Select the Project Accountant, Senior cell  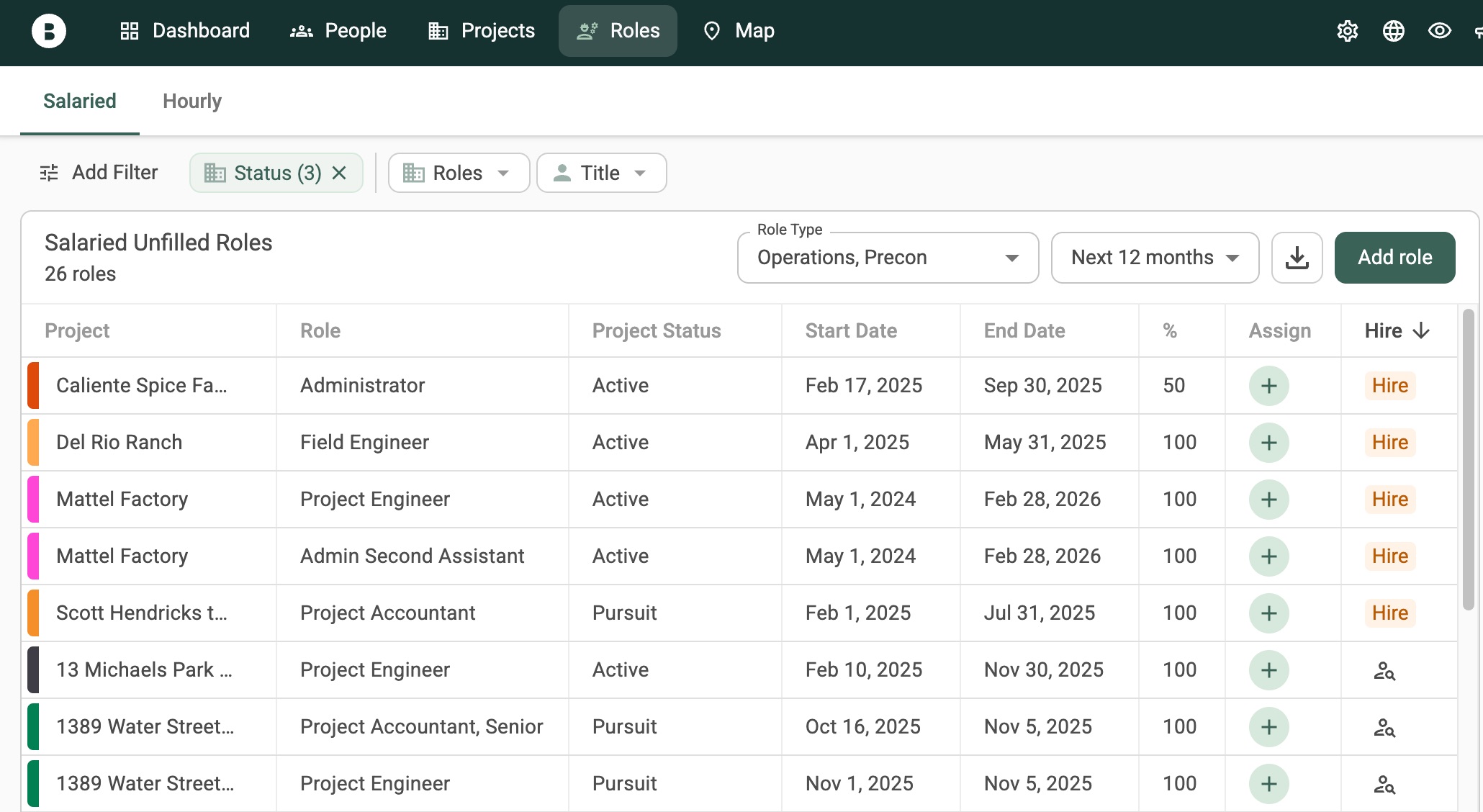[x=421, y=727]
